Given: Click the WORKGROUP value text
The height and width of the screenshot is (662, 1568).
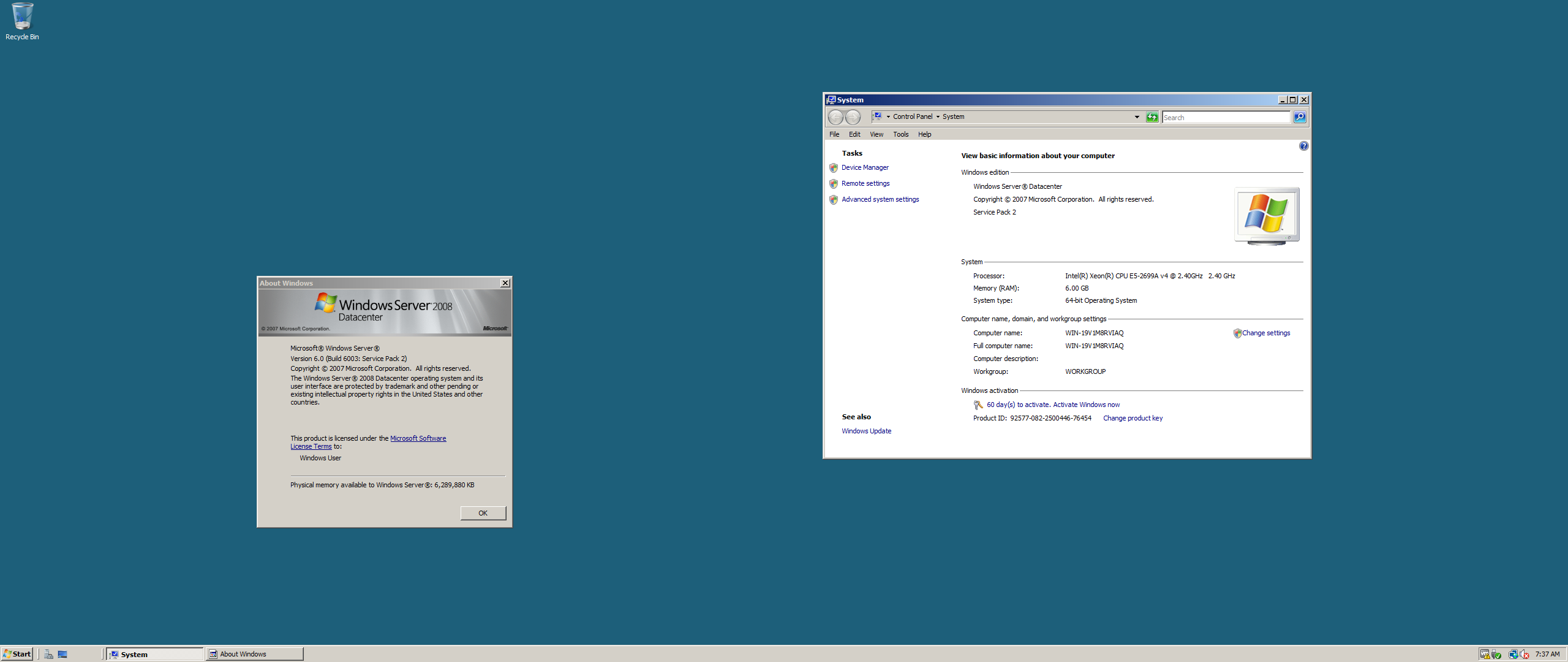Looking at the screenshot, I should coord(1085,372).
